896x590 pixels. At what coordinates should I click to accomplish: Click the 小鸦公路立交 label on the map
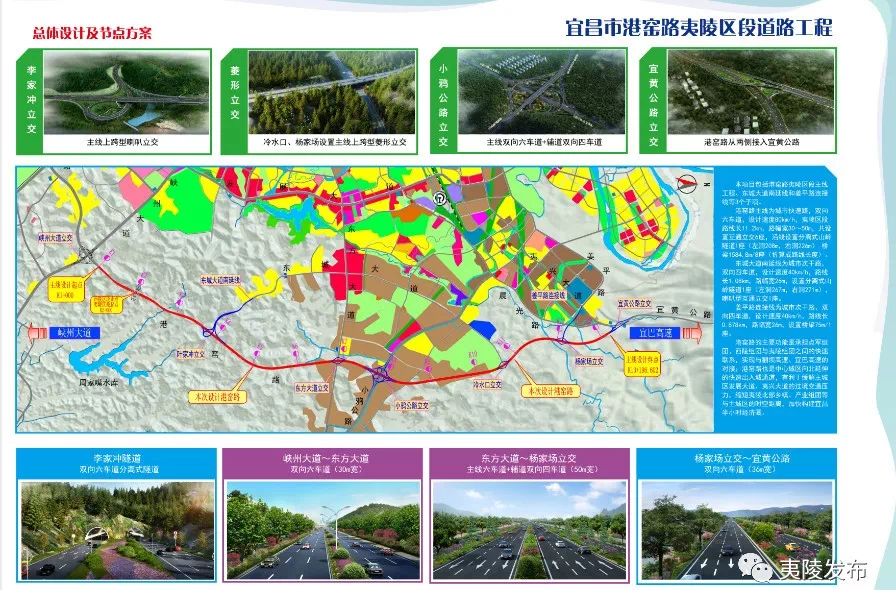pyautogui.click(x=411, y=405)
